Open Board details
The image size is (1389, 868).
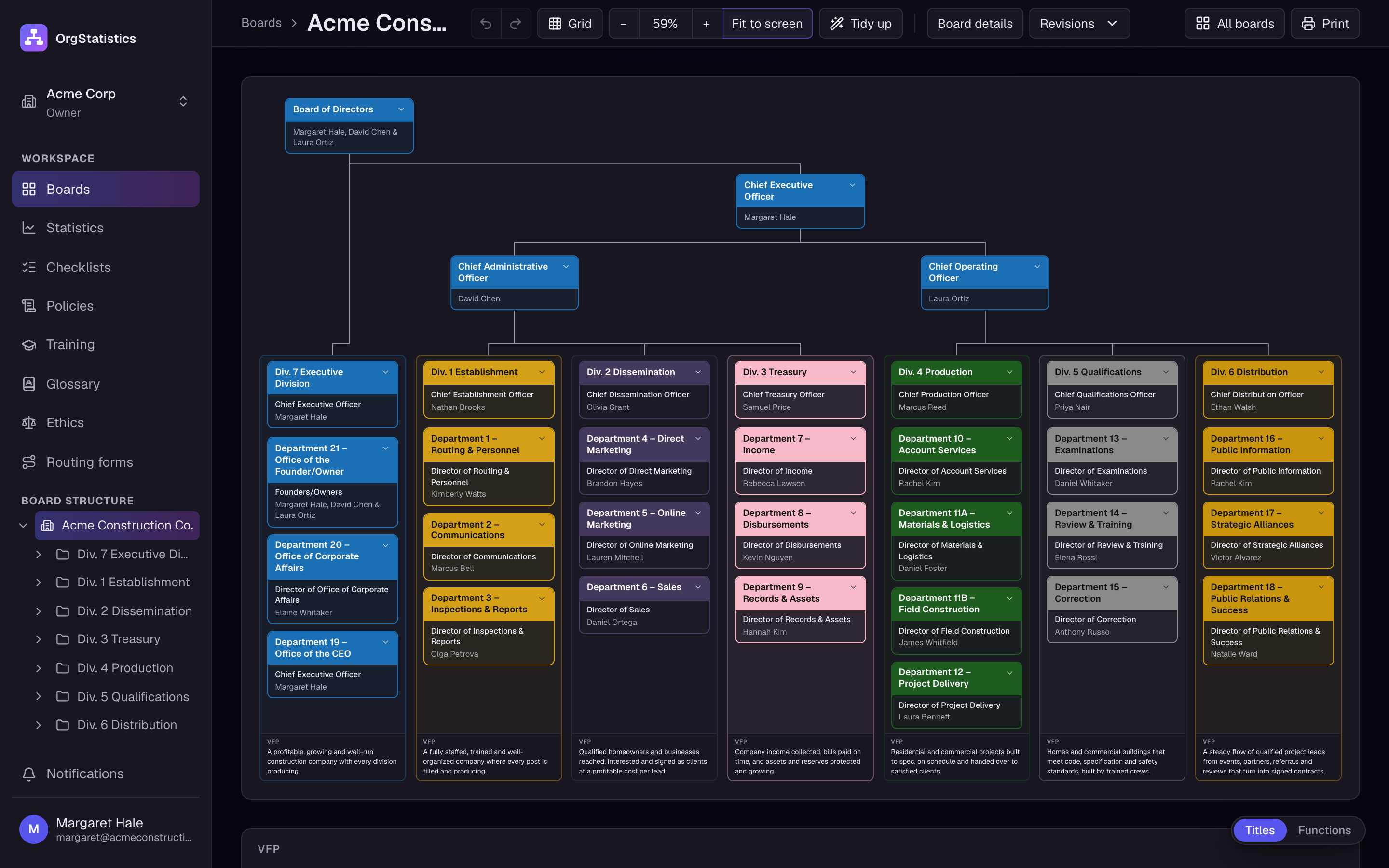(975, 24)
